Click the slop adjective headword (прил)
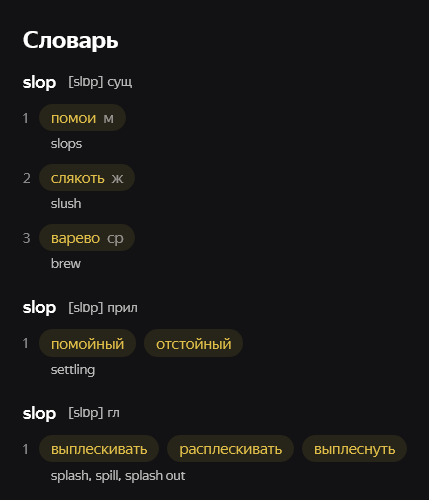Viewport: 429px width, 500px height. coord(39,307)
